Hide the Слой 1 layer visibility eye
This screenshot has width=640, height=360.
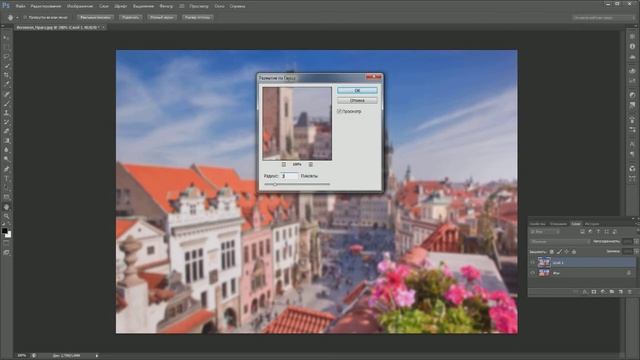(533, 262)
